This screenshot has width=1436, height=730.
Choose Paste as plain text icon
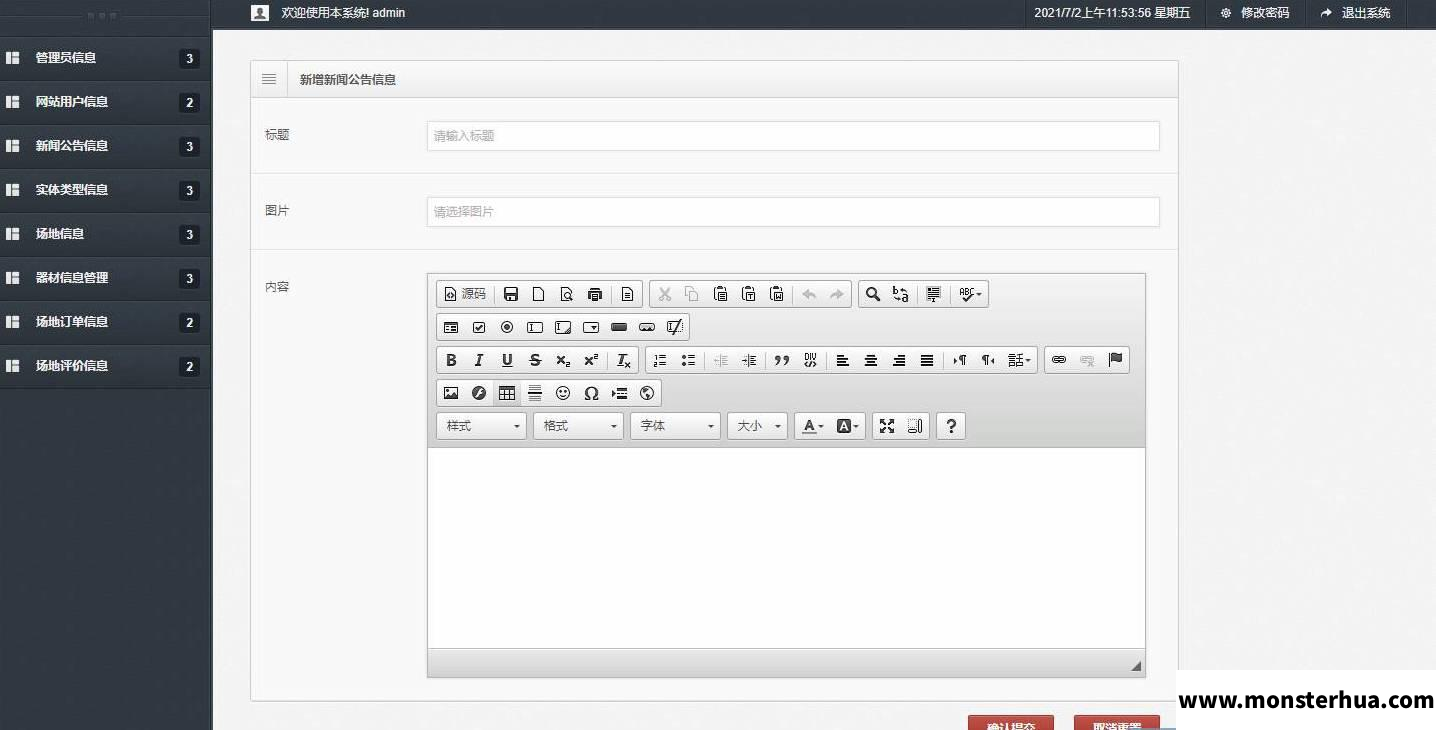tap(748, 294)
